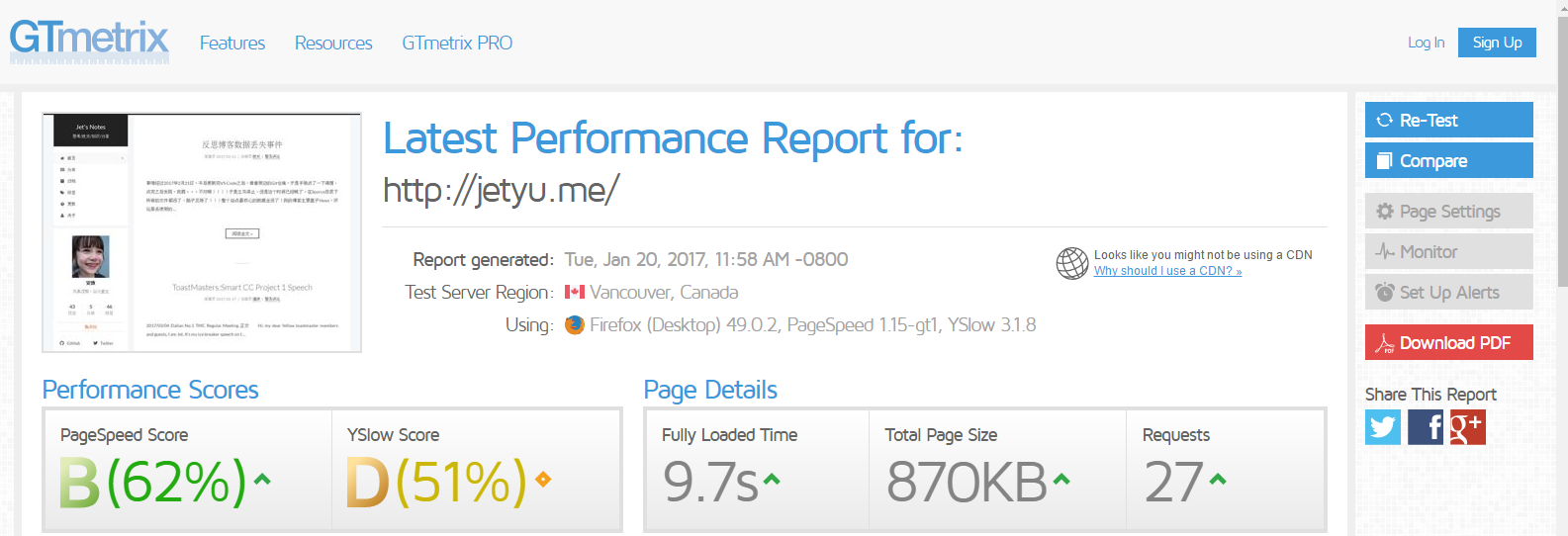Click PageSpeed score green up arrow

coord(262,480)
